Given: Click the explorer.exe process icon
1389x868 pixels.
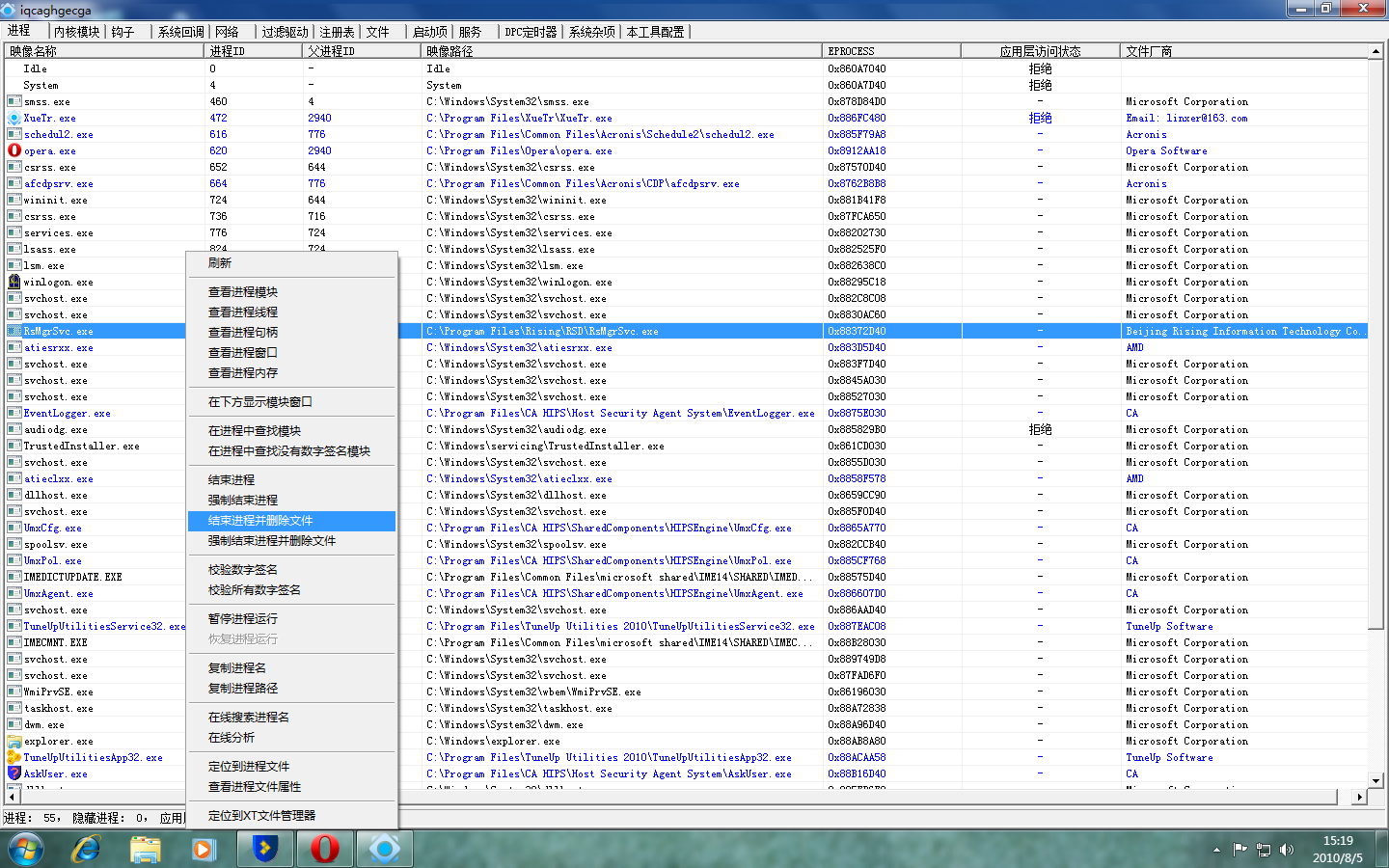Looking at the screenshot, I should tap(14, 742).
